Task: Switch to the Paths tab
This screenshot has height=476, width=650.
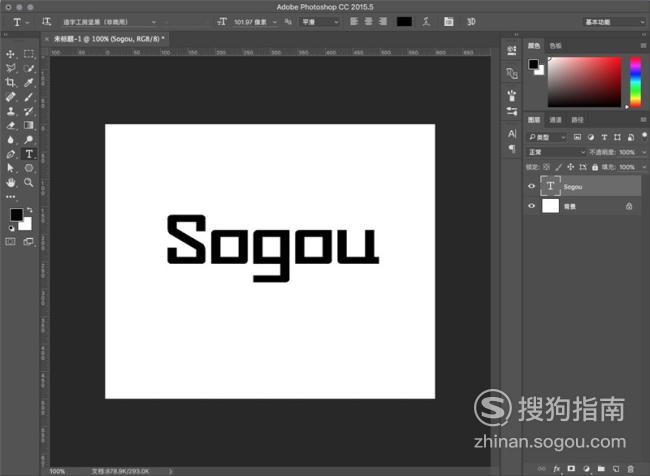Action: (x=577, y=120)
